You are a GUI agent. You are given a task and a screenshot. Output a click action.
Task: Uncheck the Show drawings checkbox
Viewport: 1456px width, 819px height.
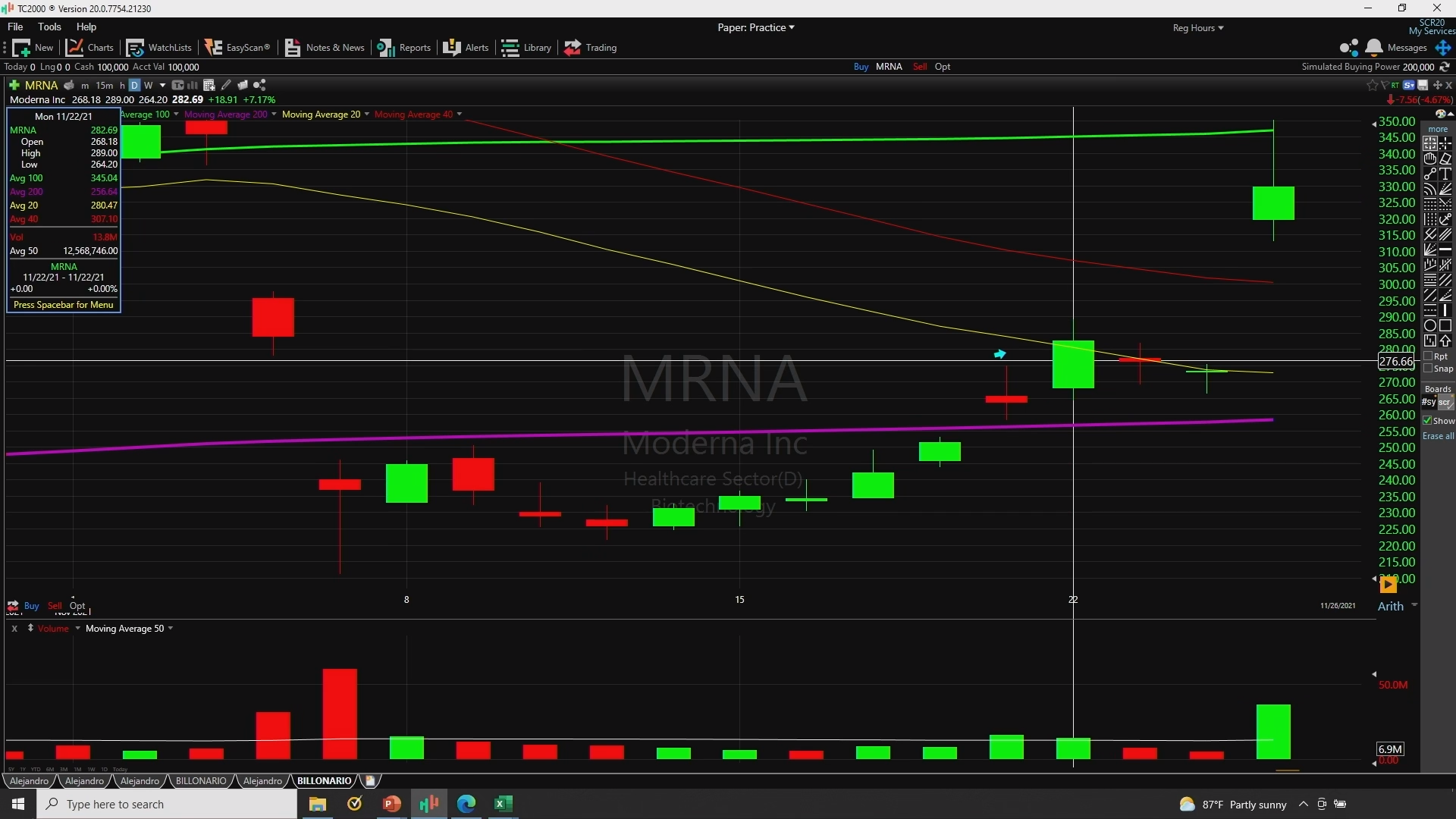[1428, 420]
